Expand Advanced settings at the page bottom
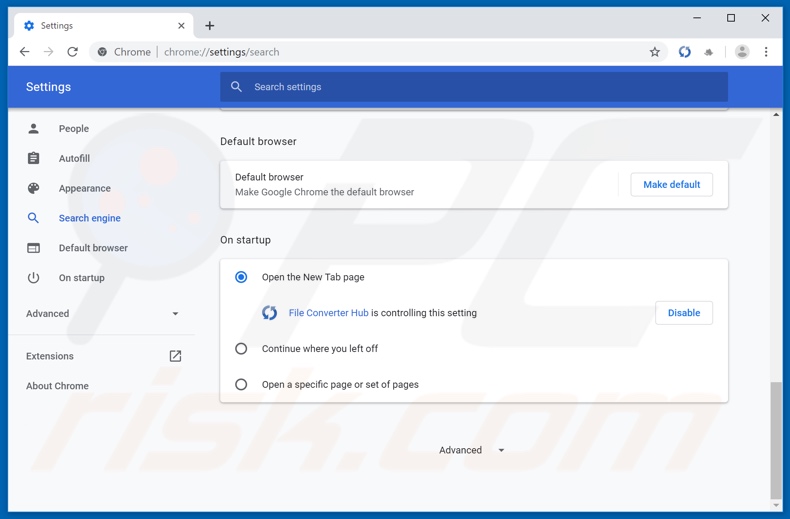This screenshot has width=790, height=519. 471,451
